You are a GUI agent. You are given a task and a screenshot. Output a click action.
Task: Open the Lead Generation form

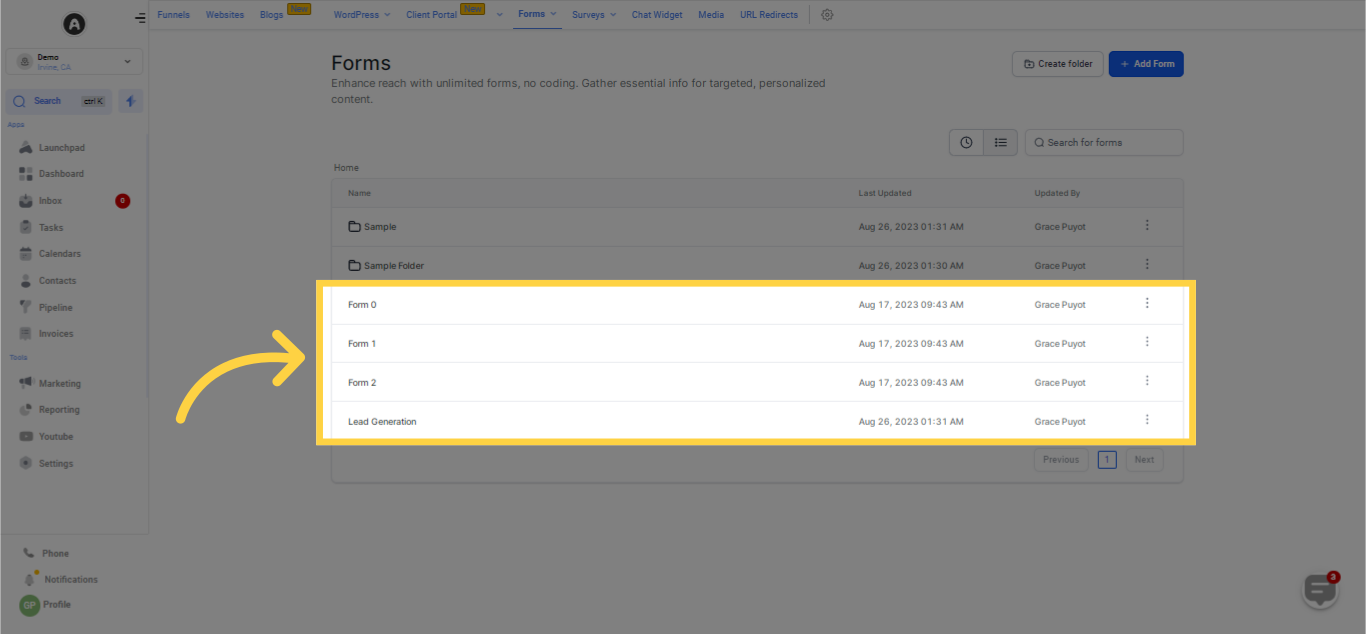pos(382,422)
